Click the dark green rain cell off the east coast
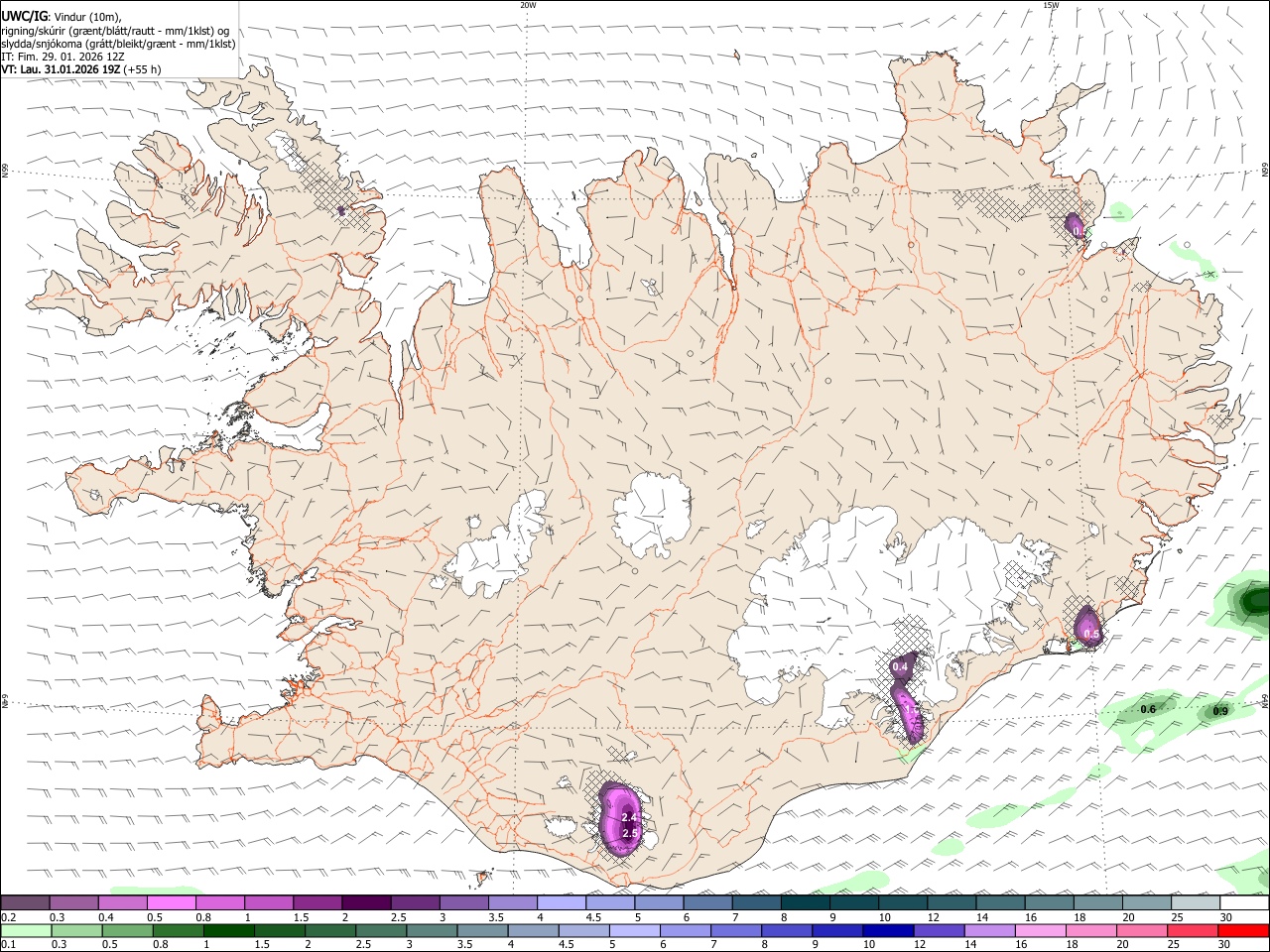 pos(1256,600)
